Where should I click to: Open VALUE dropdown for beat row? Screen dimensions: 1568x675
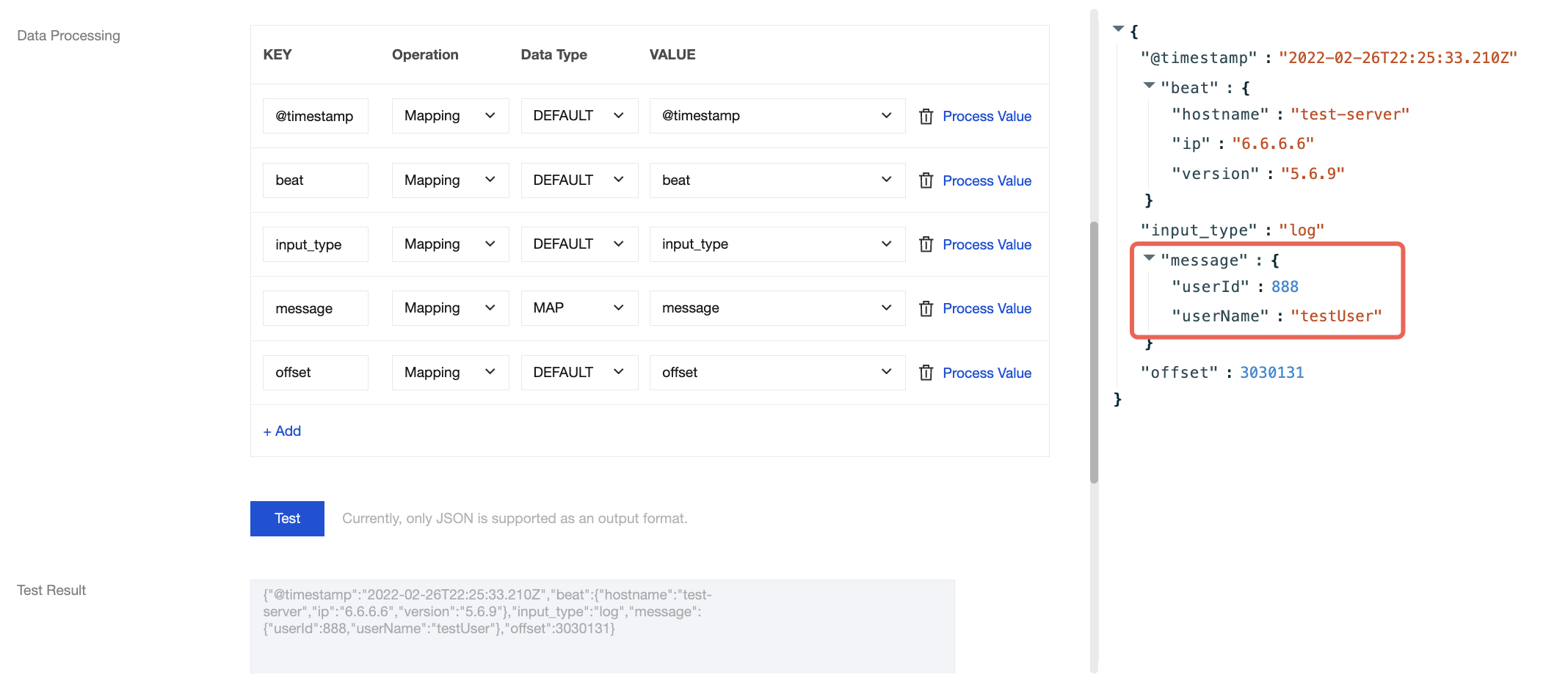[x=777, y=180]
